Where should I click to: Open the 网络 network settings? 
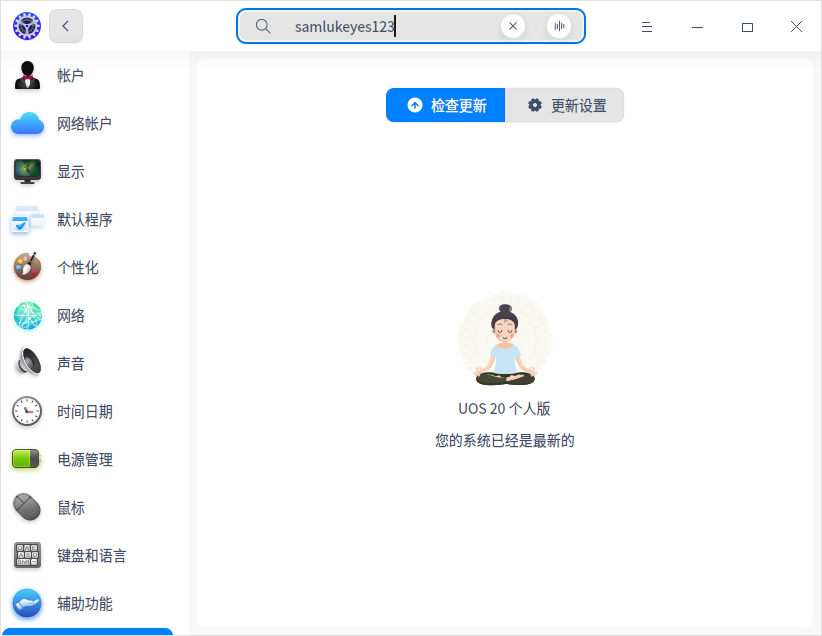pyautogui.click(x=88, y=316)
